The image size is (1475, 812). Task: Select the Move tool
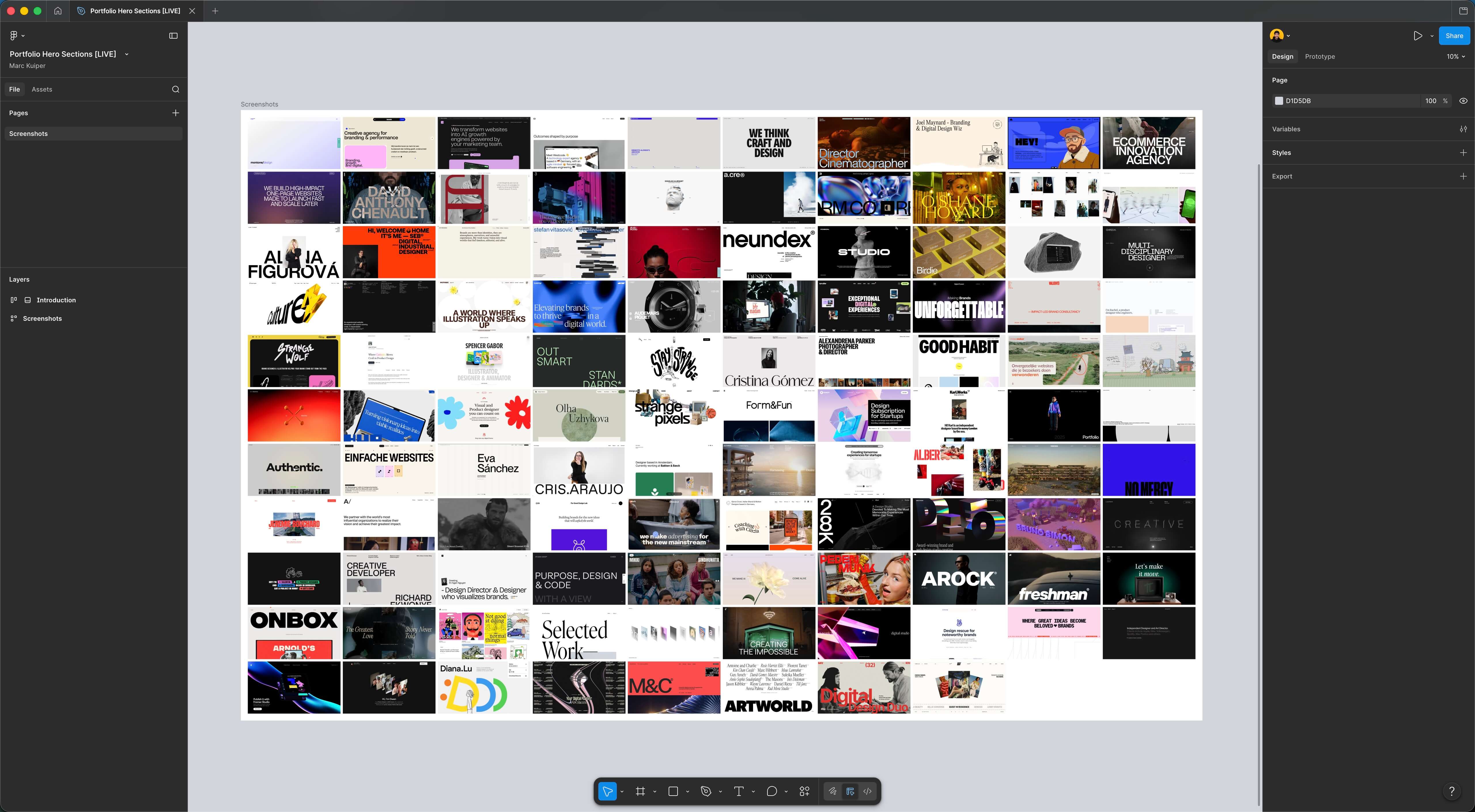click(608, 791)
